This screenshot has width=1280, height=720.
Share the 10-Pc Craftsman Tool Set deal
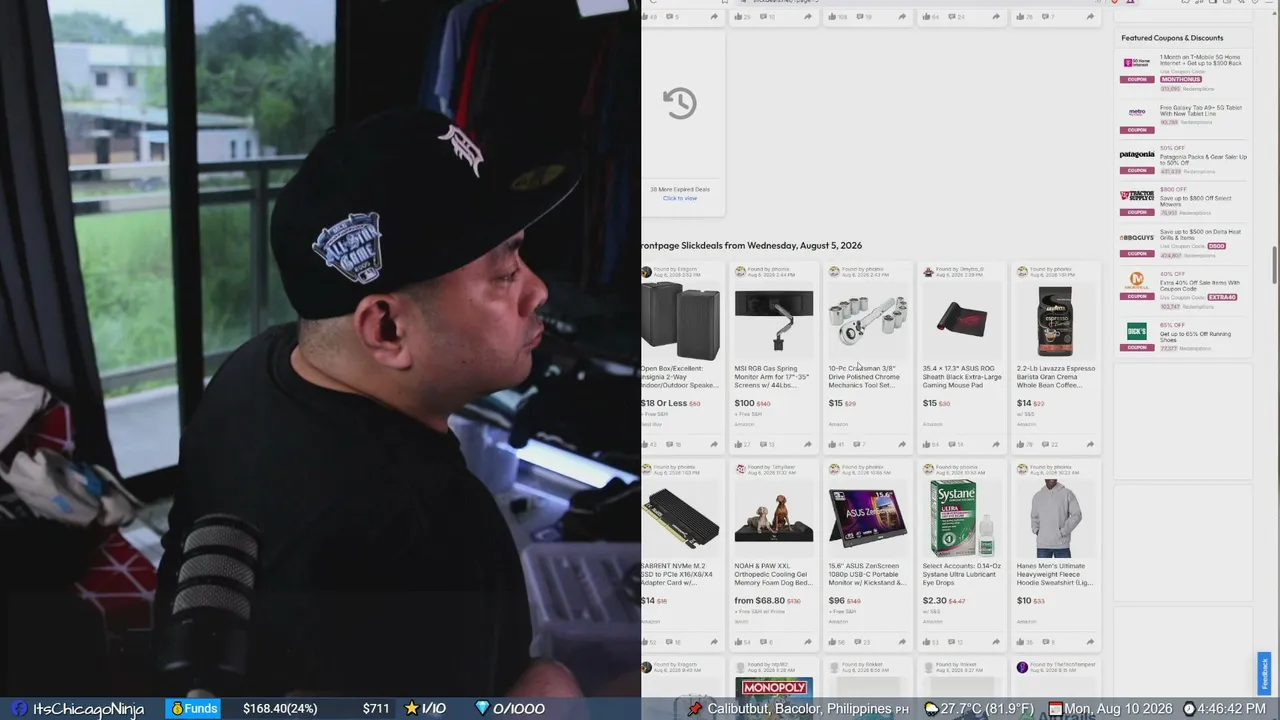click(x=902, y=444)
